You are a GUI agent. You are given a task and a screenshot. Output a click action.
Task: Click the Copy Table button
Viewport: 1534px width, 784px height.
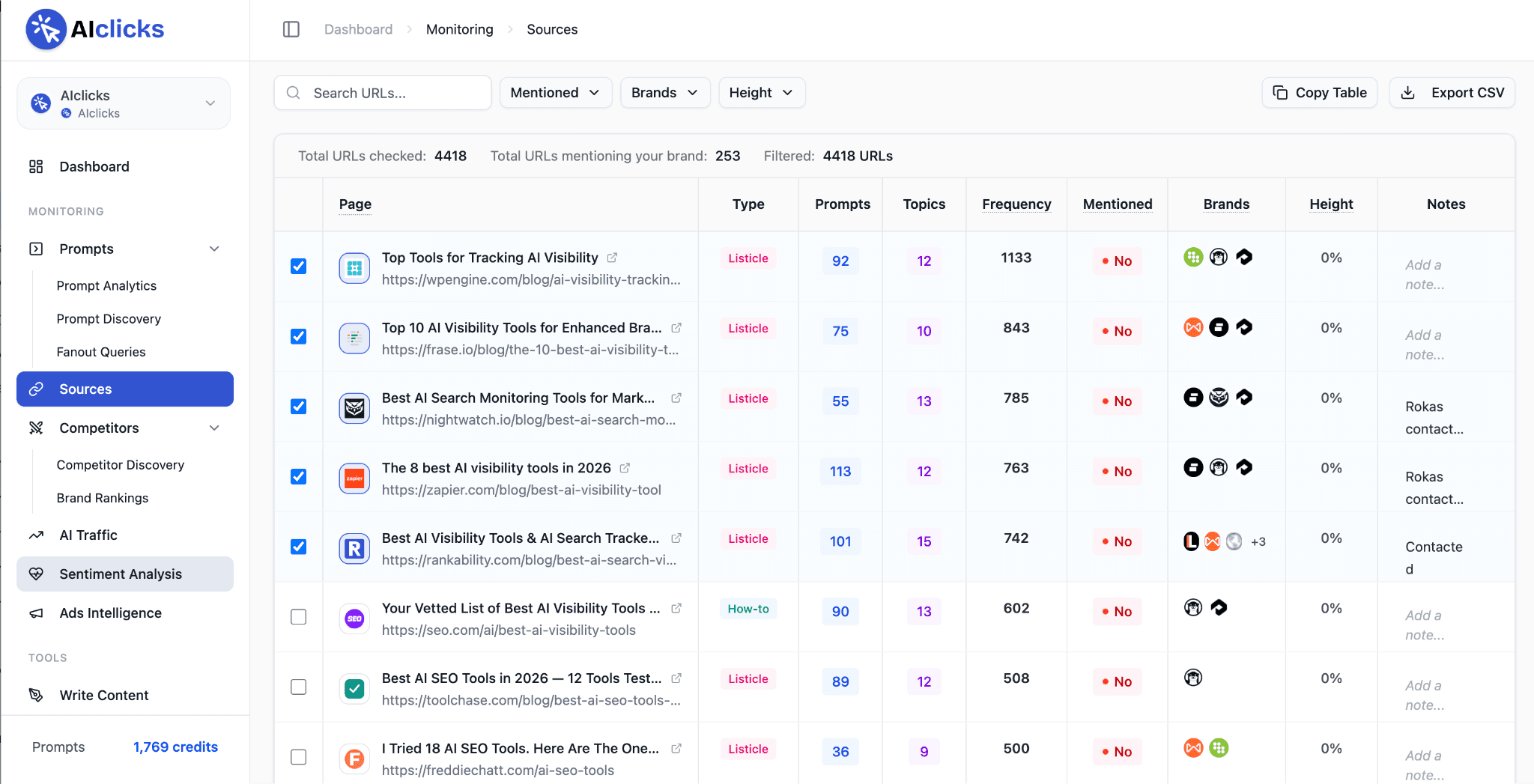(x=1320, y=93)
